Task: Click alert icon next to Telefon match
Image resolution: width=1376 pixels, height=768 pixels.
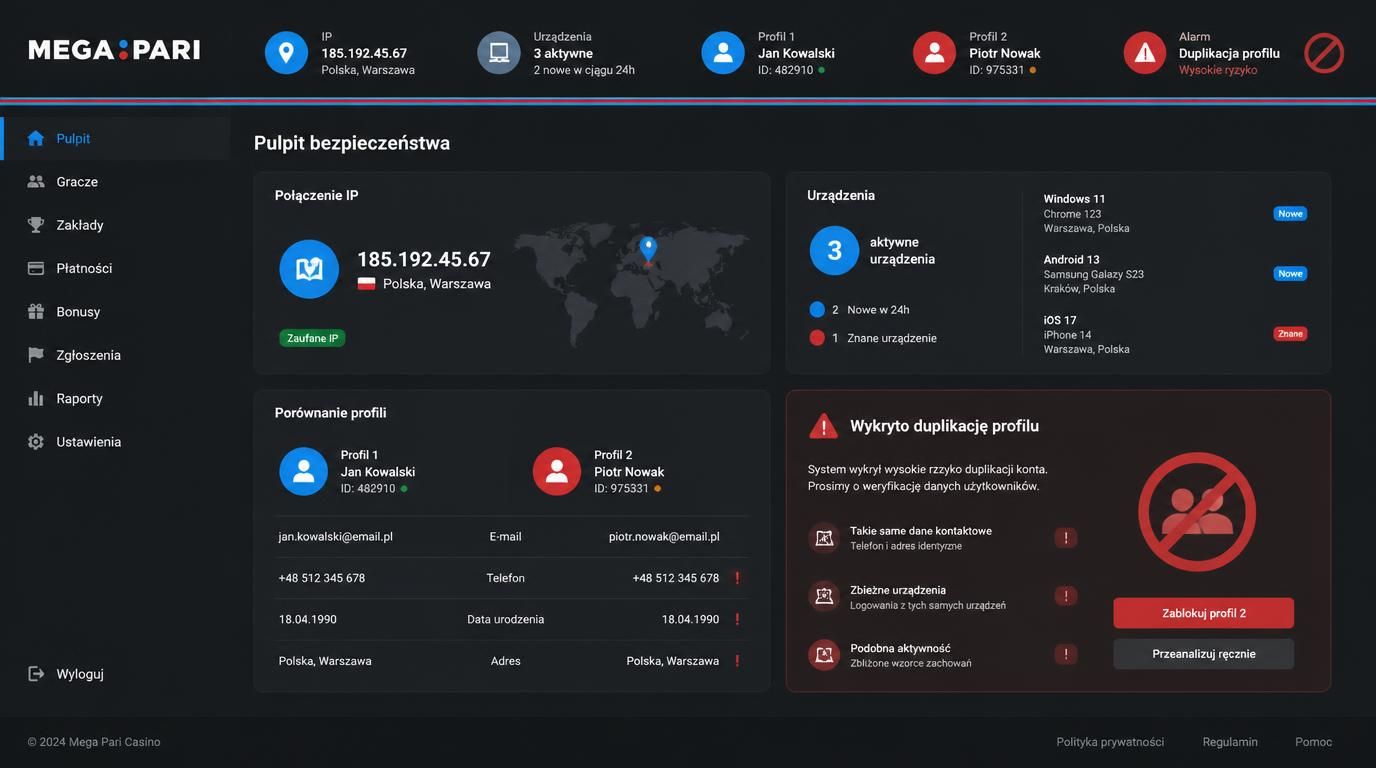Action: [737, 578]
